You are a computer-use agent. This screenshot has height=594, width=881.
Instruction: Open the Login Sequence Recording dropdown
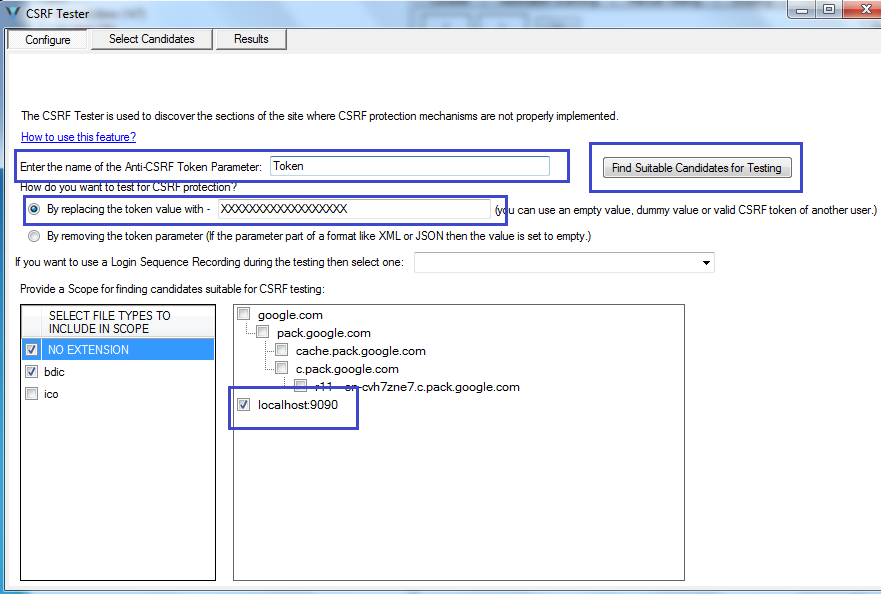tap(707, 262)
